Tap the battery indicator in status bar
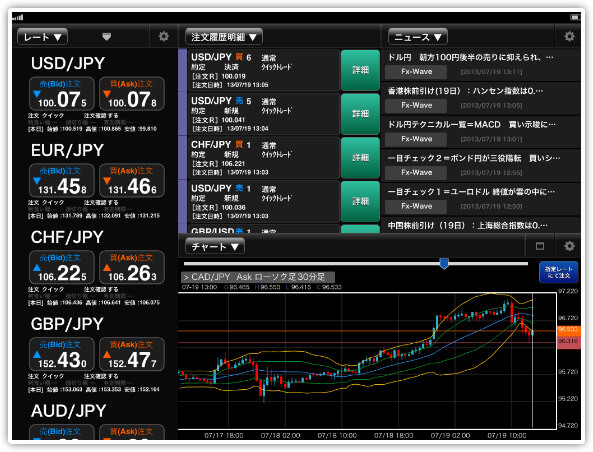The height and width of the screenshot is (452, 593). [x=575, y=17]
